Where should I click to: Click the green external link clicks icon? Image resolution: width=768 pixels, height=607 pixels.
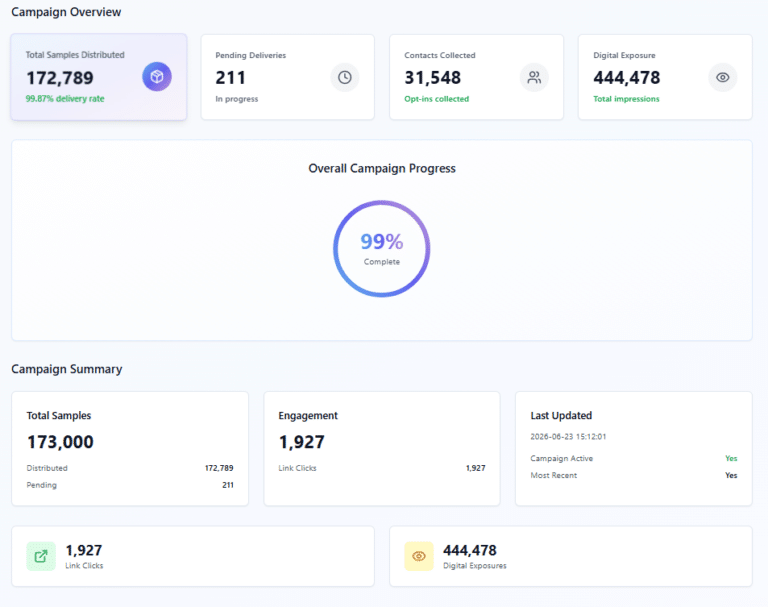(41, 556)
